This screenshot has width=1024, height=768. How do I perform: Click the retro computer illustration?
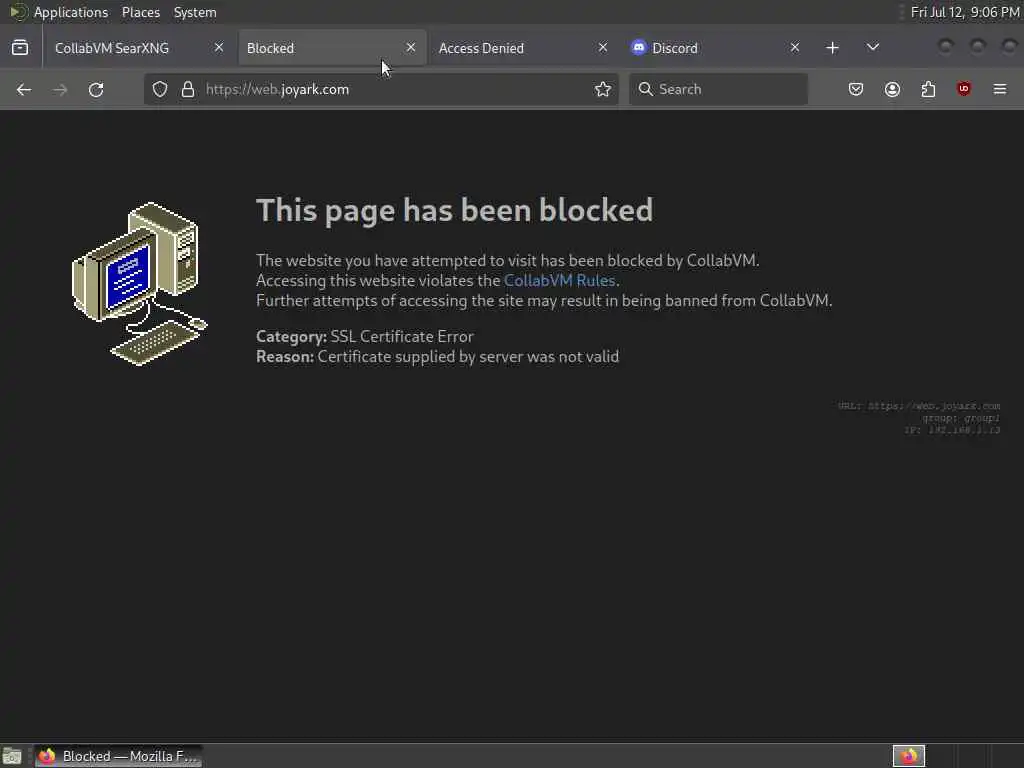140,284
